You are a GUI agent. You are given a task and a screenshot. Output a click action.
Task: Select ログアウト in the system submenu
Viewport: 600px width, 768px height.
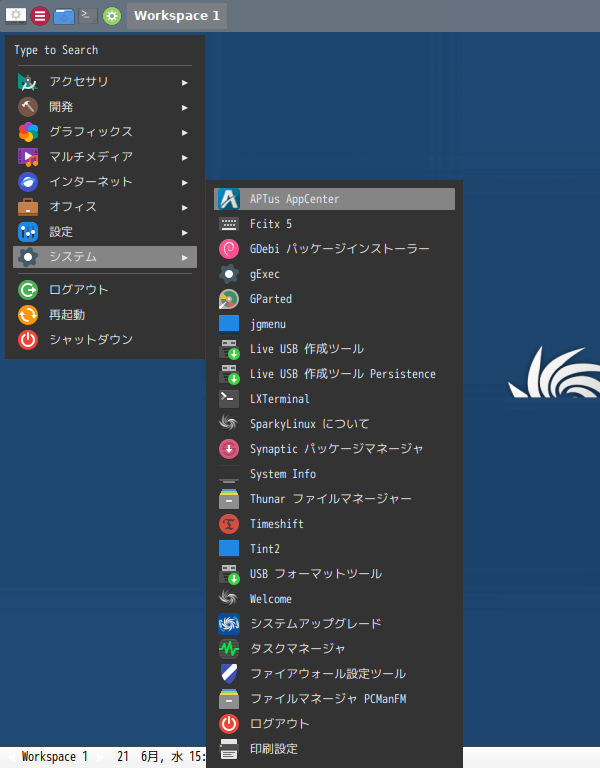pos(335,723)
